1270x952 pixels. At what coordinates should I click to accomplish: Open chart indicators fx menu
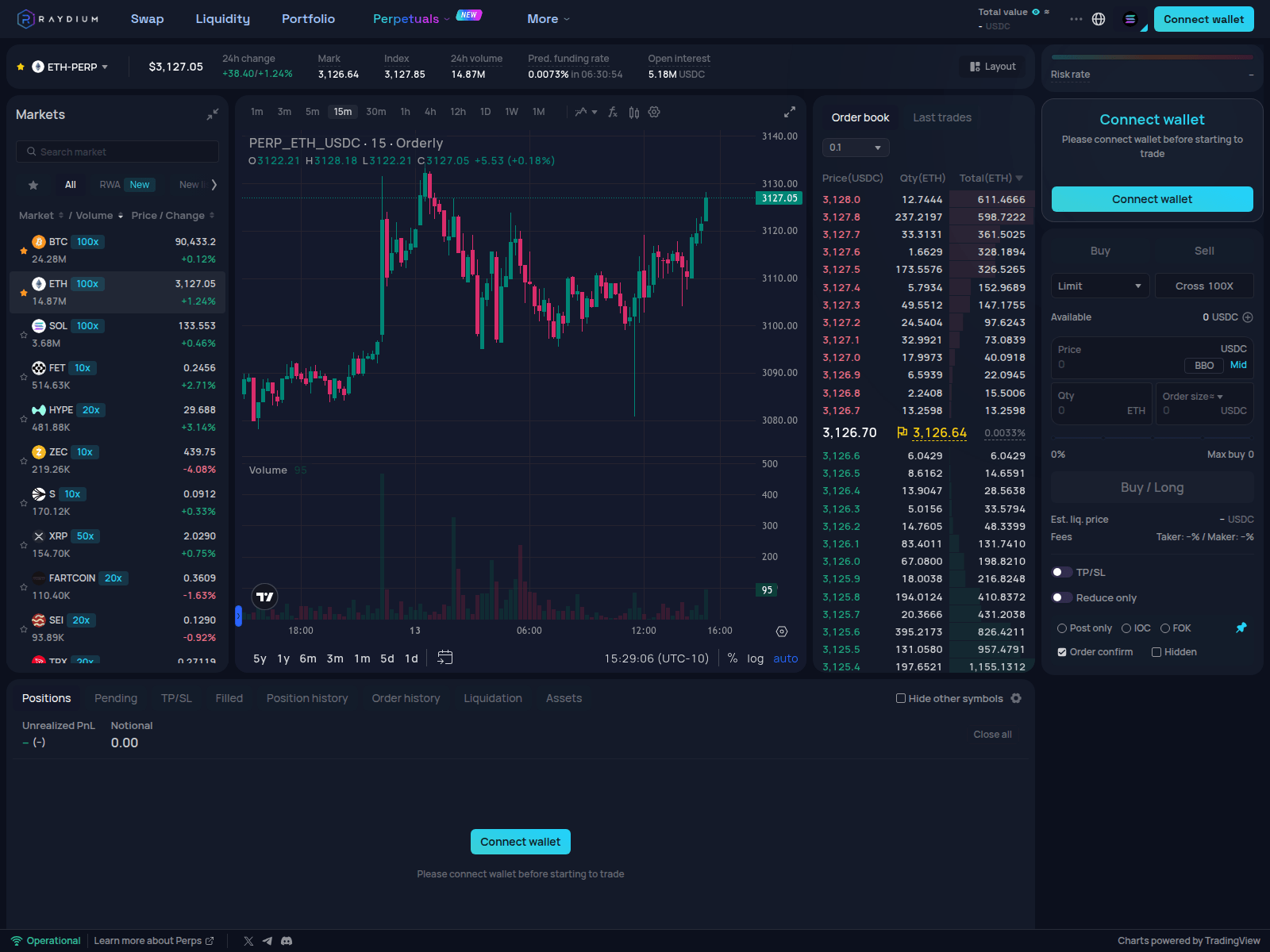coord(613,112)
